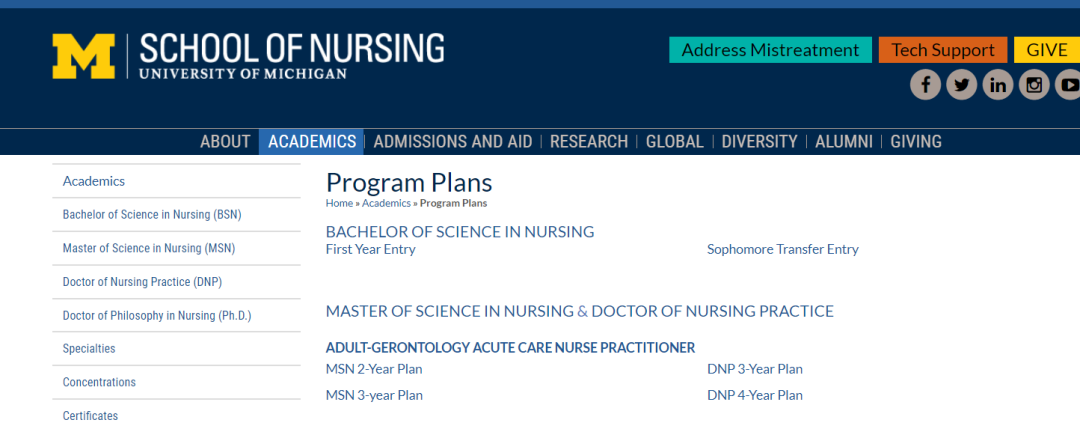
Task: Open the Research navigation item
Action: [x=589, y=142]
